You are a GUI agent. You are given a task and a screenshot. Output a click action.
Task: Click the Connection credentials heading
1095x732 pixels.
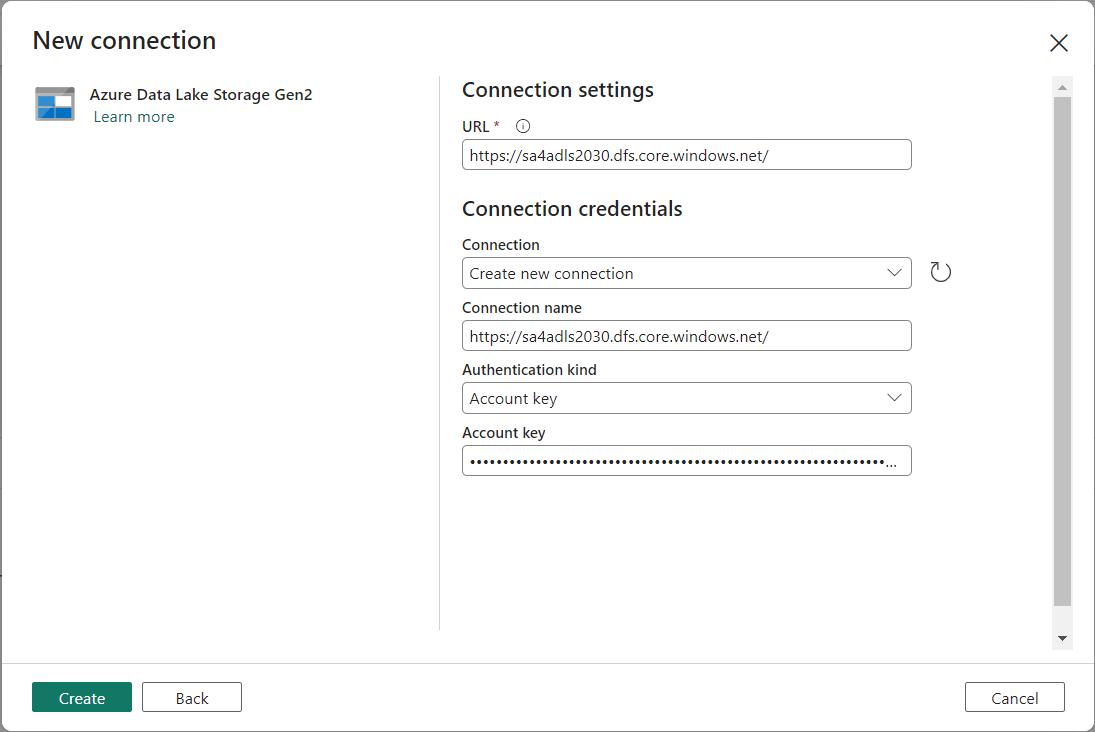pyautogui.click(x=572, y=209)
